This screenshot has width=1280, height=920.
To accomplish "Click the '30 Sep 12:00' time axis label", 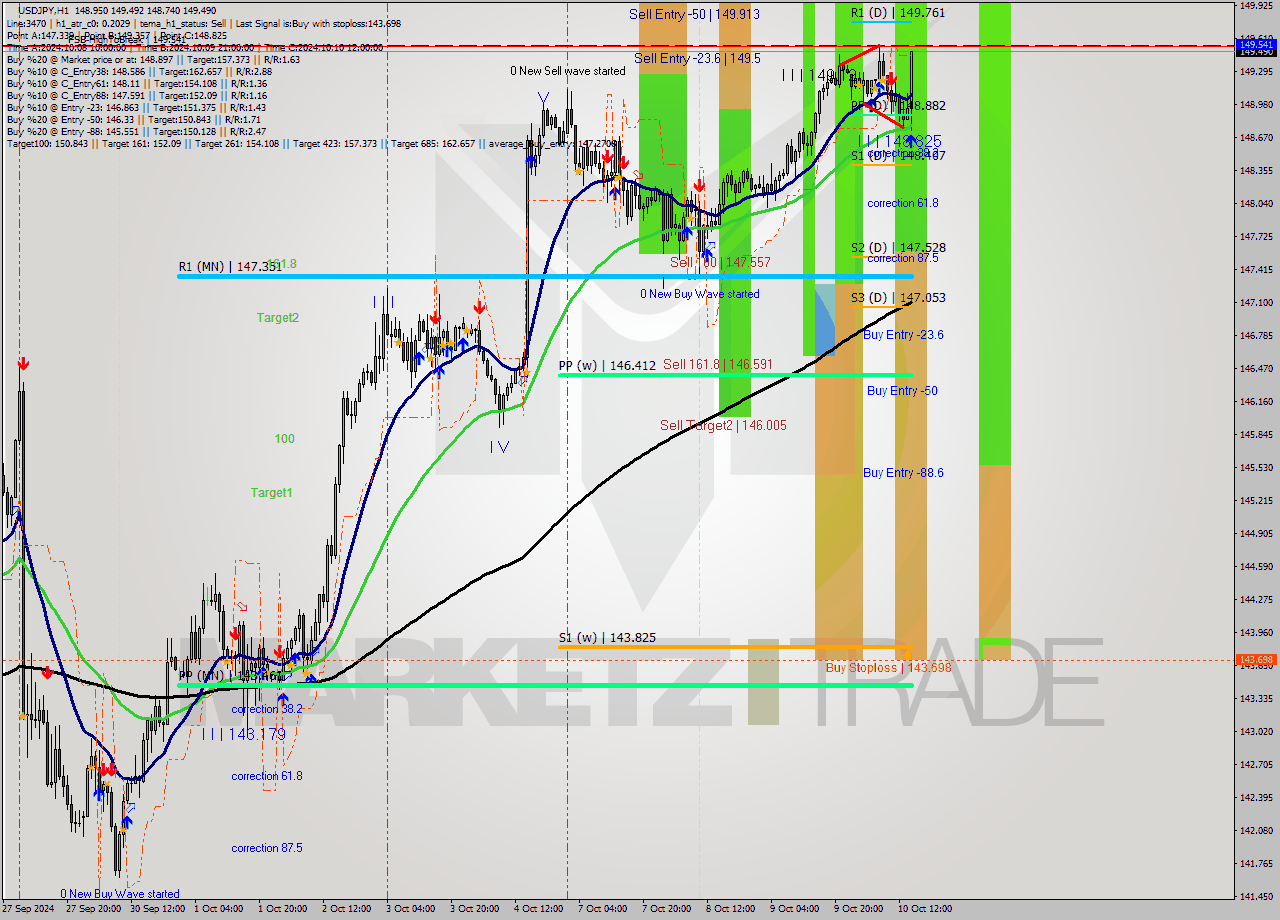I will click(x=159, y=909).
